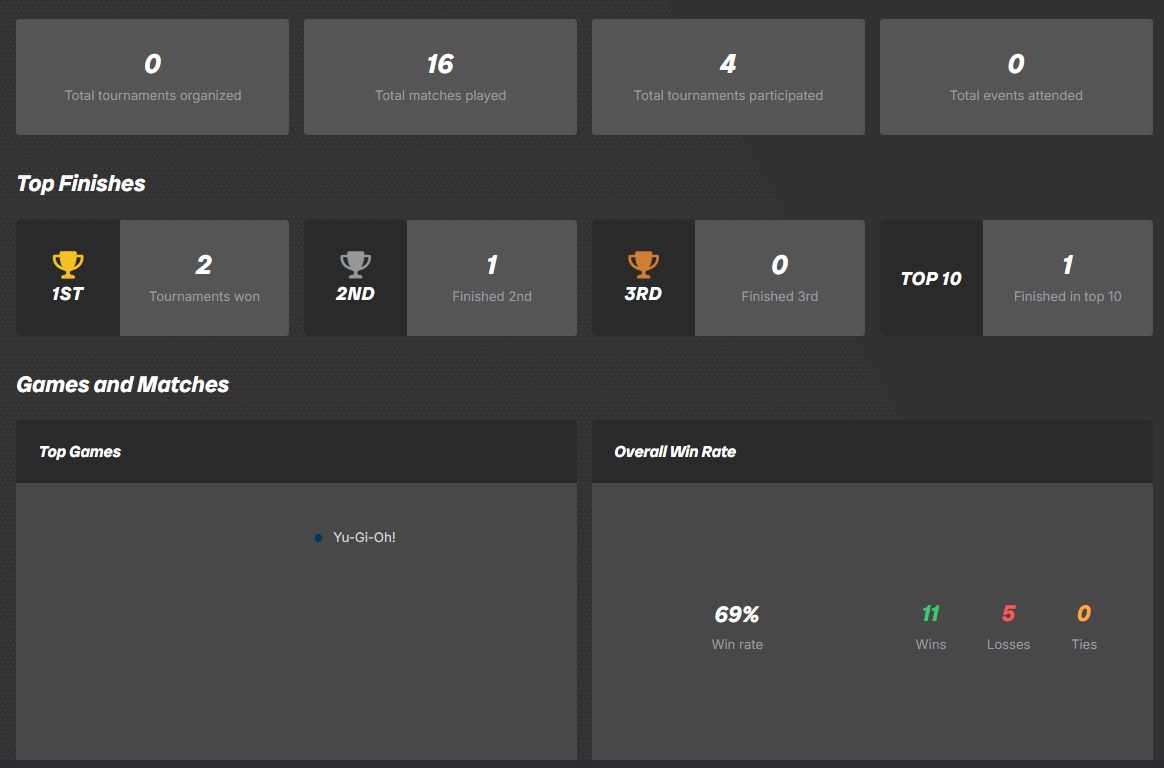Select the Yu-Gi-Oh! game label
1164x768 pixels.
point(364,537)
